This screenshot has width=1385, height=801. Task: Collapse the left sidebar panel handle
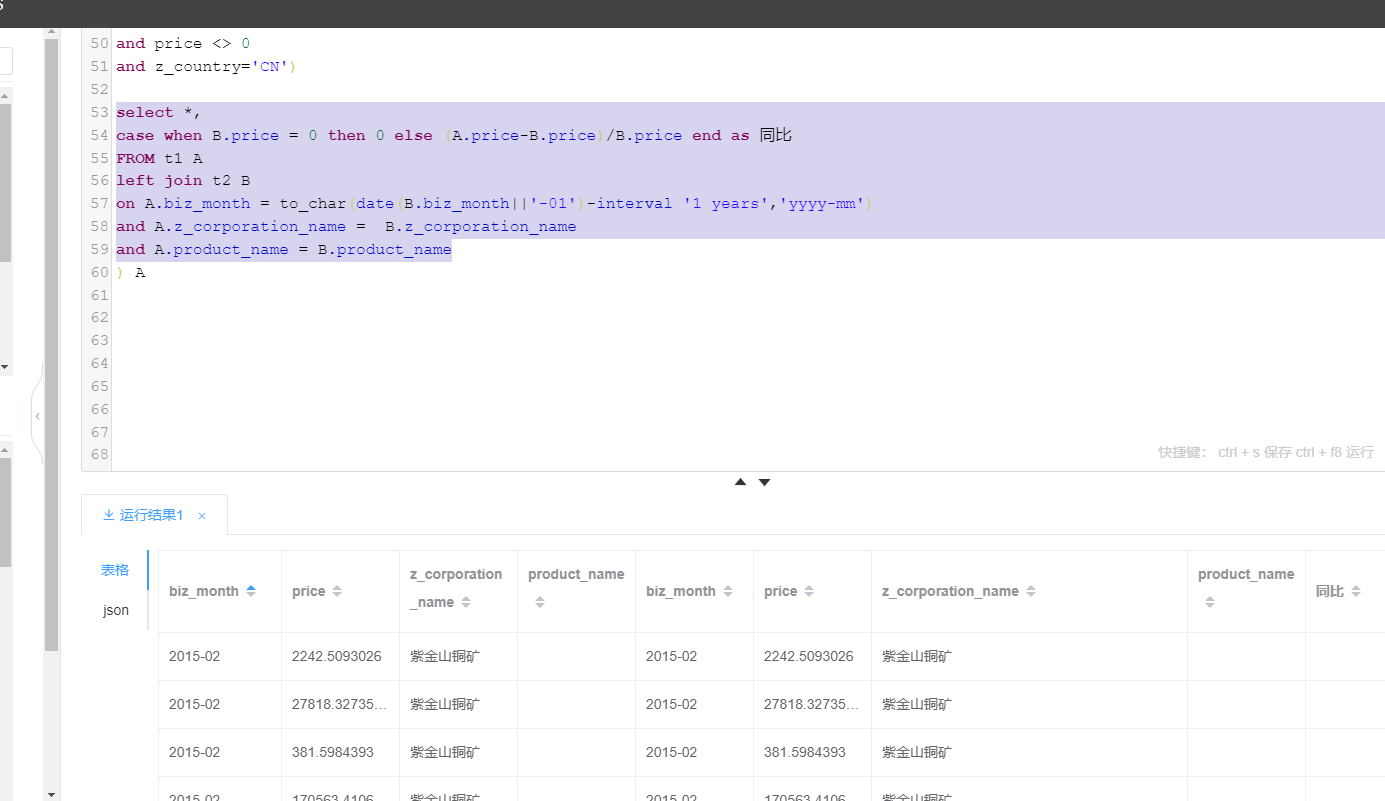tap(37, 416)
